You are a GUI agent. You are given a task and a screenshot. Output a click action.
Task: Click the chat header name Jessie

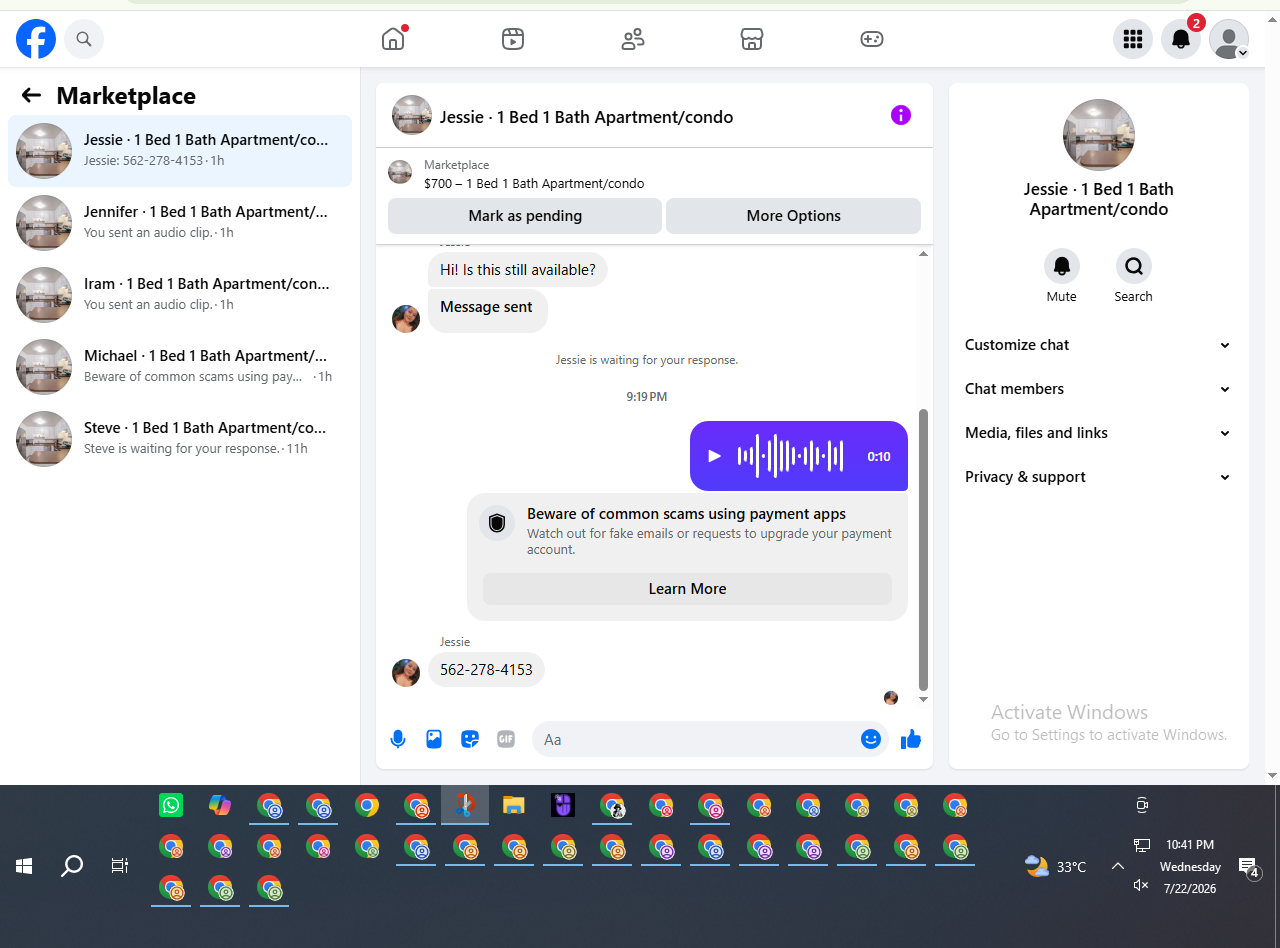(x=587, y=117)
